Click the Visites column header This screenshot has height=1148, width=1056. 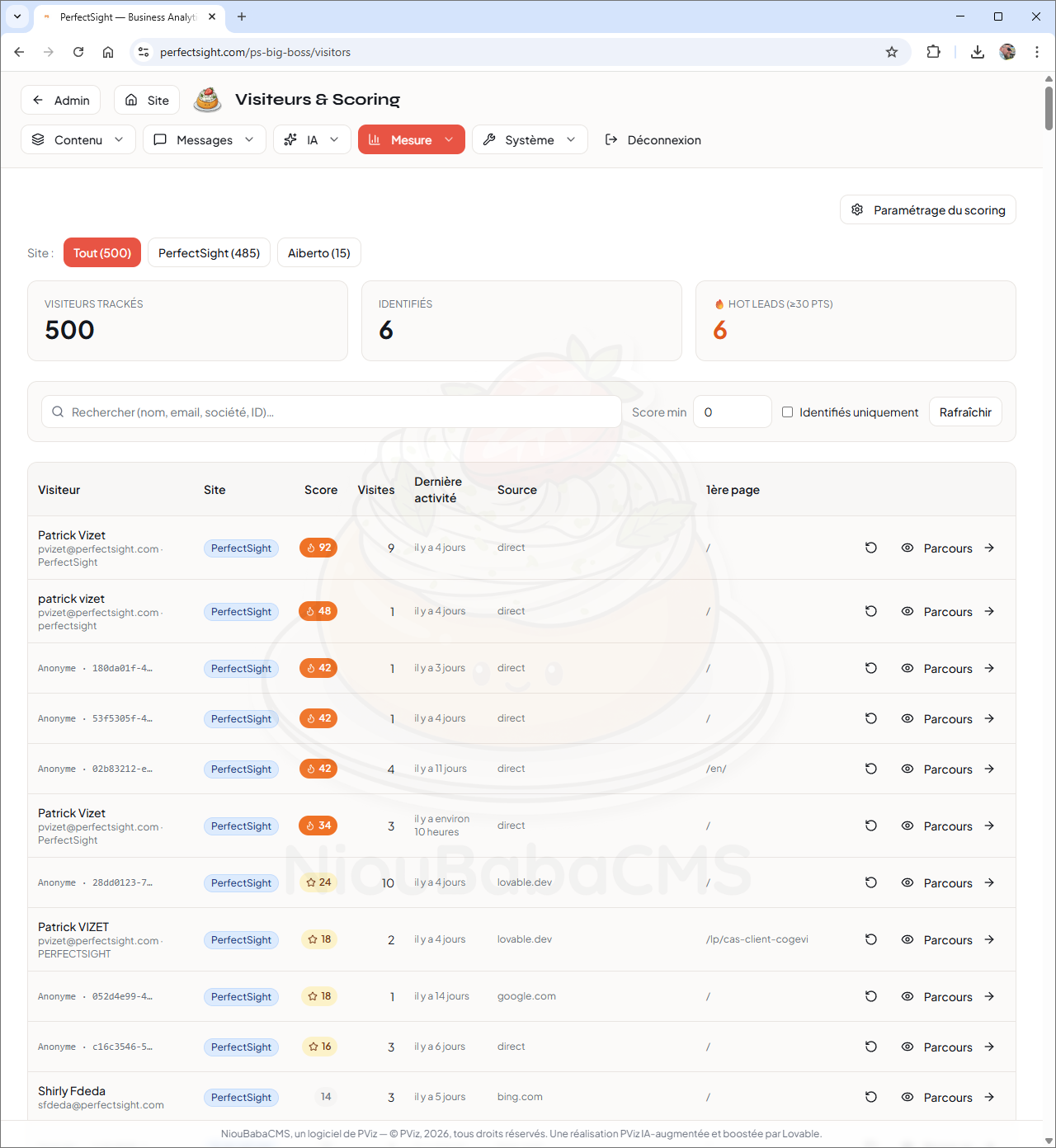point(376,490)
